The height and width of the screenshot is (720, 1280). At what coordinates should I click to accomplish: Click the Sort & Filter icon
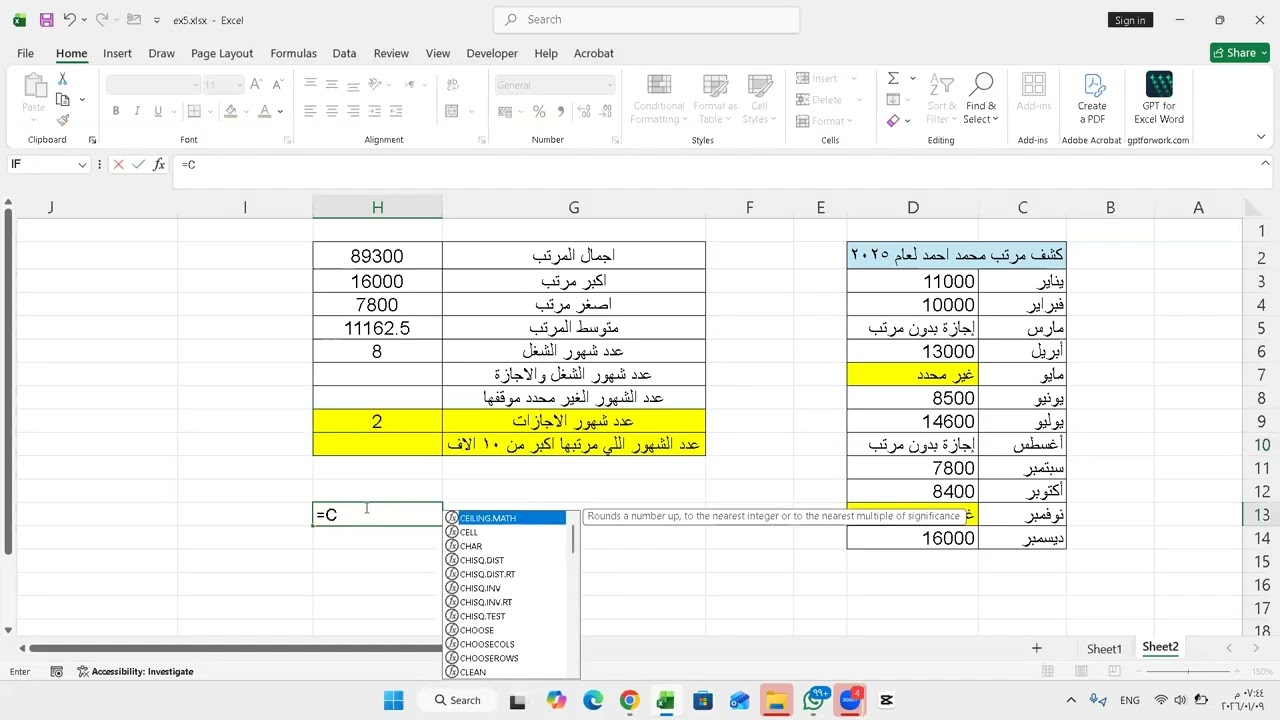(x=942, y=99)
